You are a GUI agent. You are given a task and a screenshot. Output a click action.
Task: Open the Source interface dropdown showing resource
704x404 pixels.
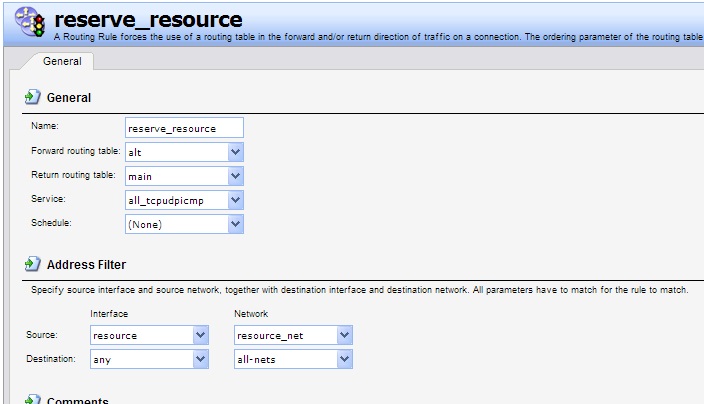coord(200,335)
